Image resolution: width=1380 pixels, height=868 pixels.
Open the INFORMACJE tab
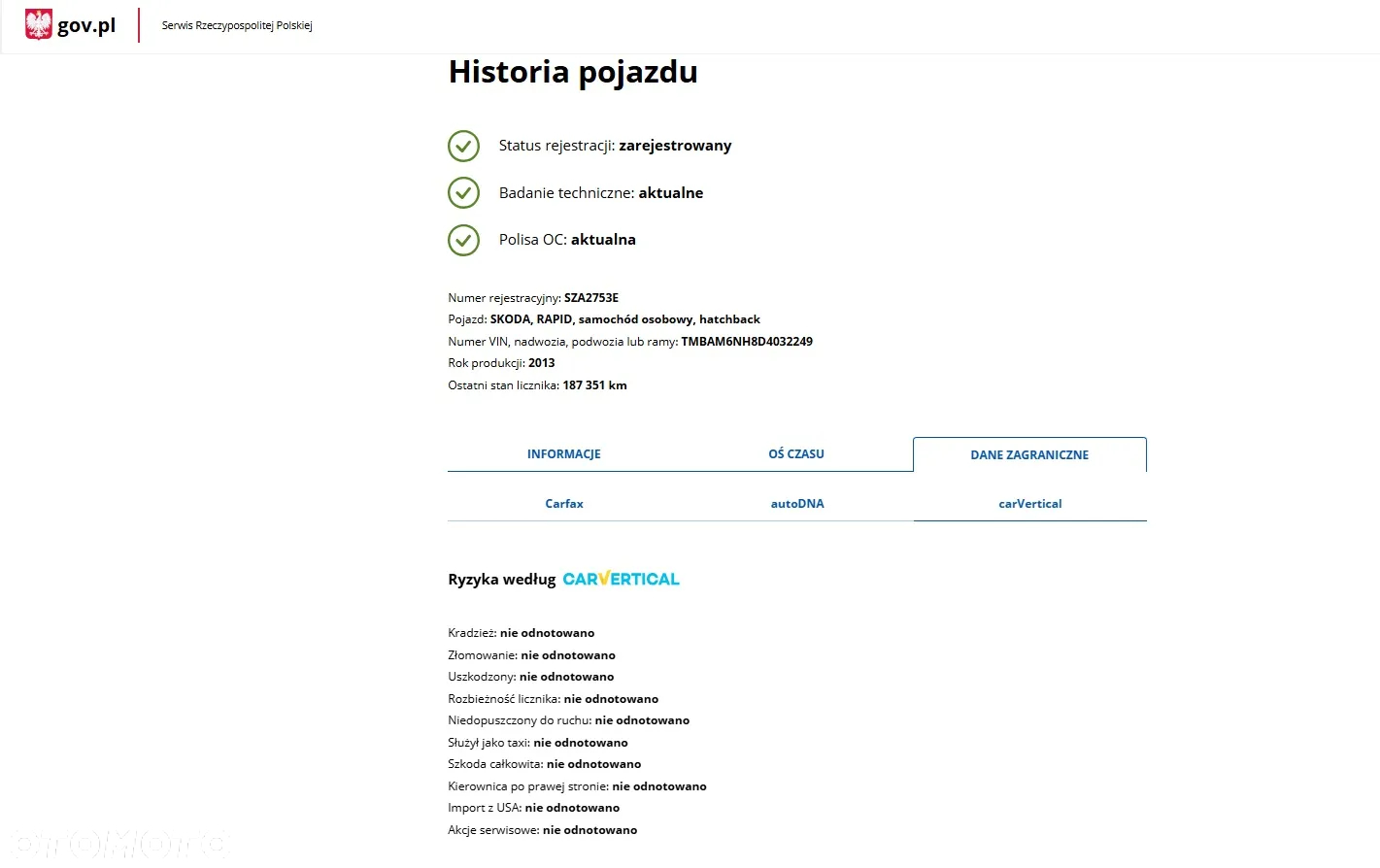click(x=564, y=454)
